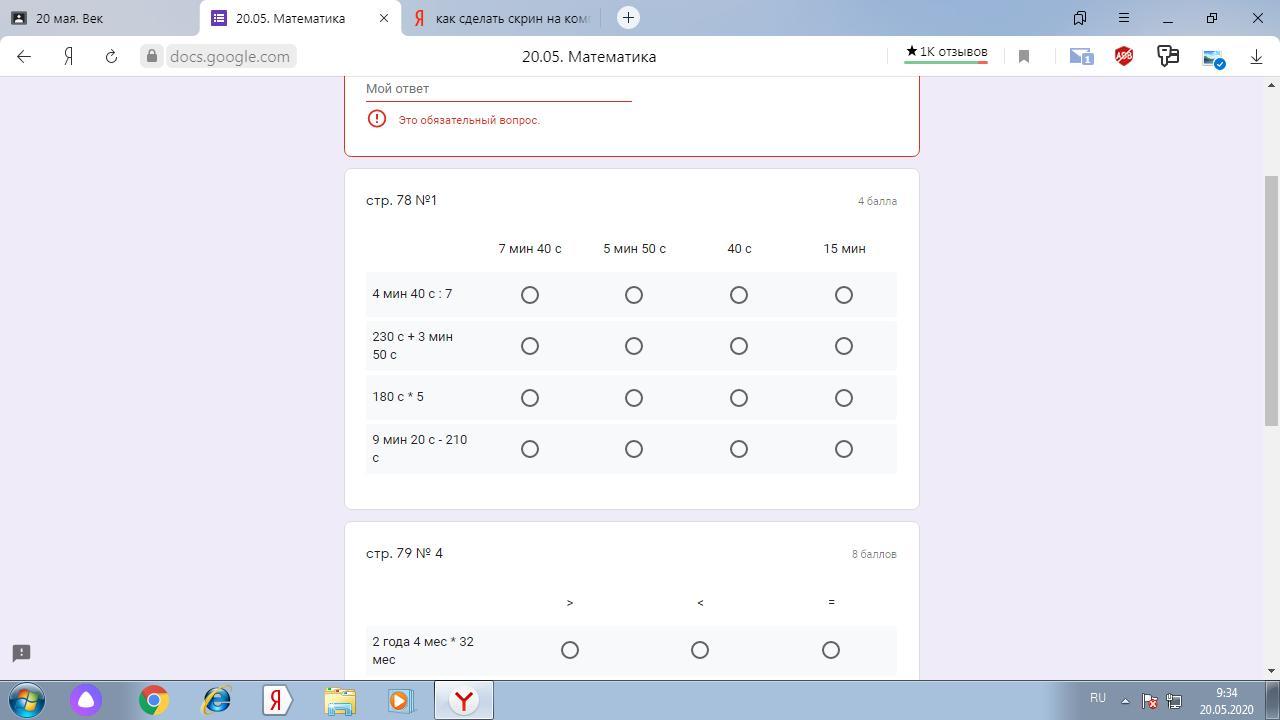The height and width of the screenshot is (720, 1280).
Task: Select '15 мин' for '4 мин 40 с : 7'
Action: pos(844,295)
